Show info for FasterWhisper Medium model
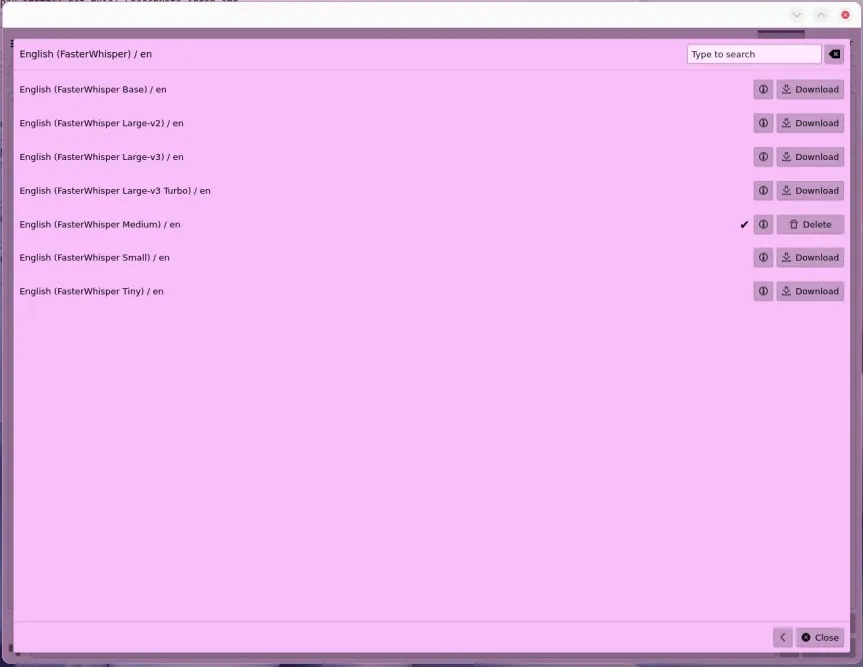The image size is (863, 667). pos(763,225)
